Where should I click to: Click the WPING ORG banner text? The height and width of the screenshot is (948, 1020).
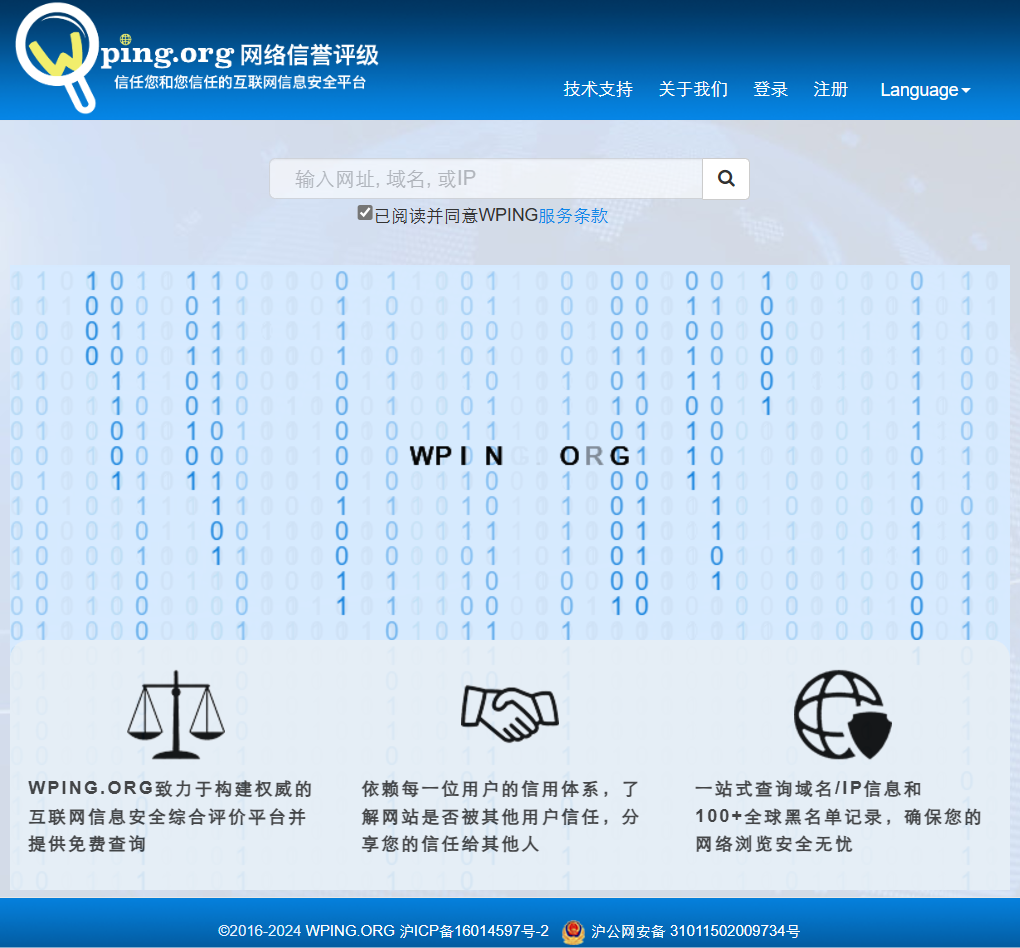[520, 456]
